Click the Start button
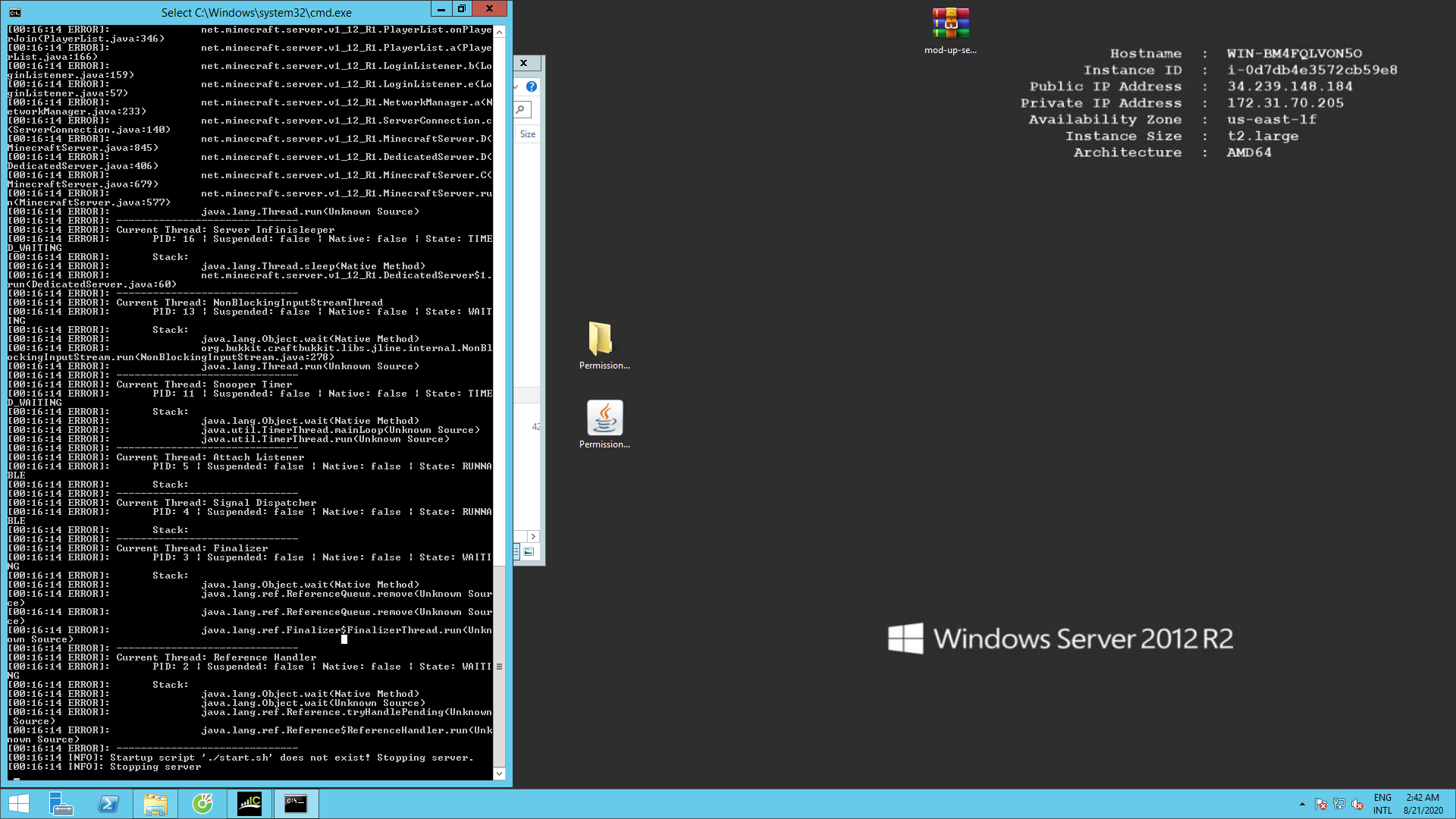The image size is (1456, 819). [19, 803]
